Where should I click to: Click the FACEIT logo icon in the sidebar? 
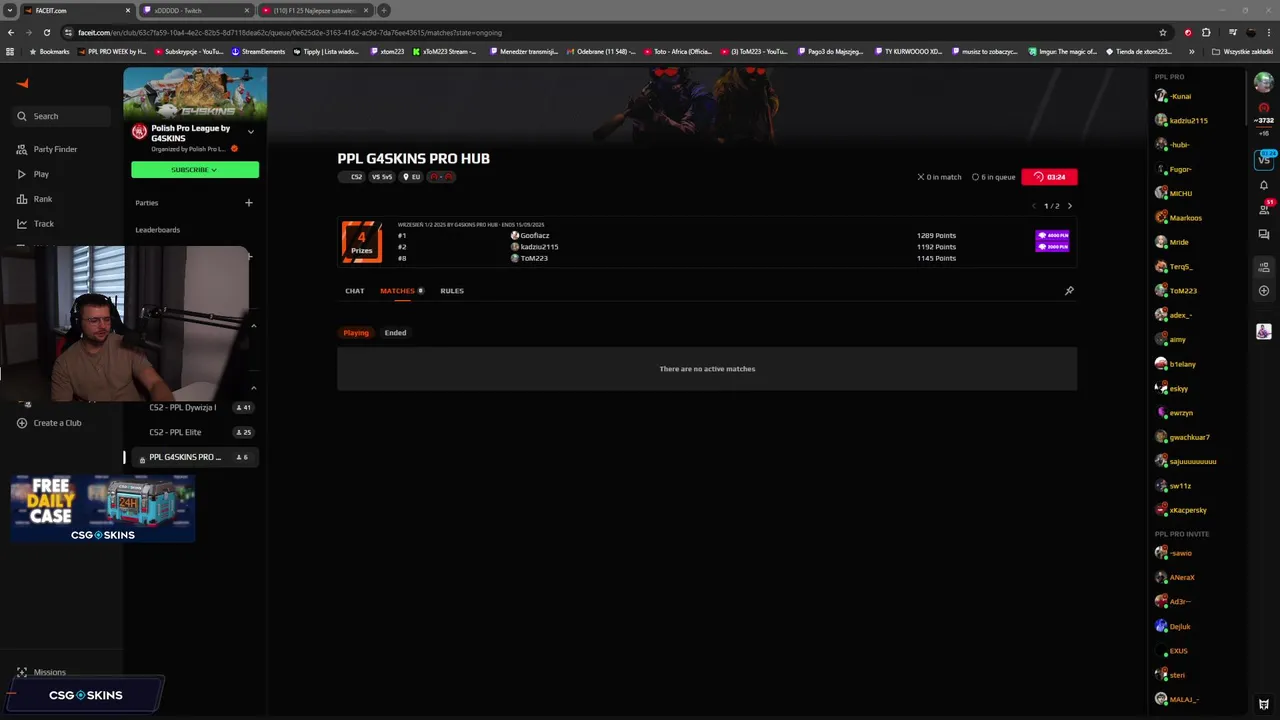(23, 84)
